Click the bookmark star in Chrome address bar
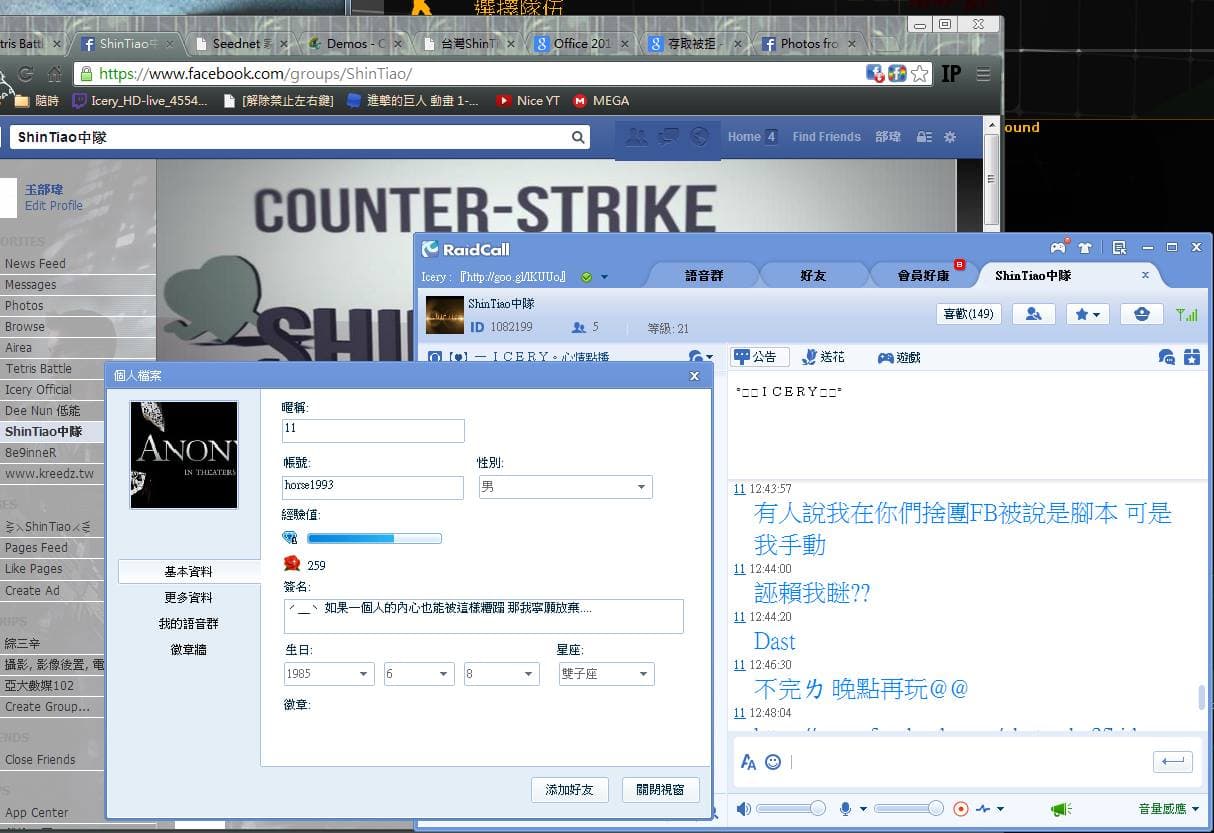Viewport: 1214px width, 833px height. (x=919, y=73)
